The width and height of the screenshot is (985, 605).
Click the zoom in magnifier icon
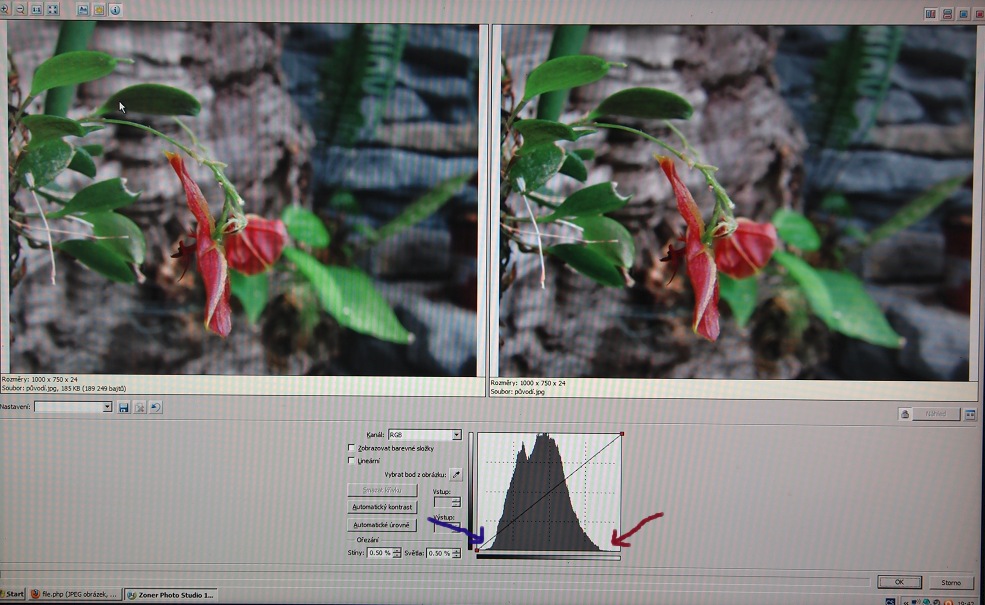tap(5, 9)
